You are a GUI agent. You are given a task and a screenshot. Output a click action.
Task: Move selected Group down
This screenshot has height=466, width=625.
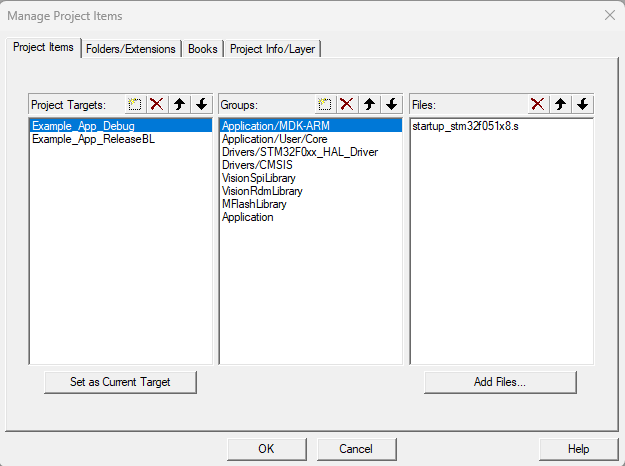(x=391, y=104)
